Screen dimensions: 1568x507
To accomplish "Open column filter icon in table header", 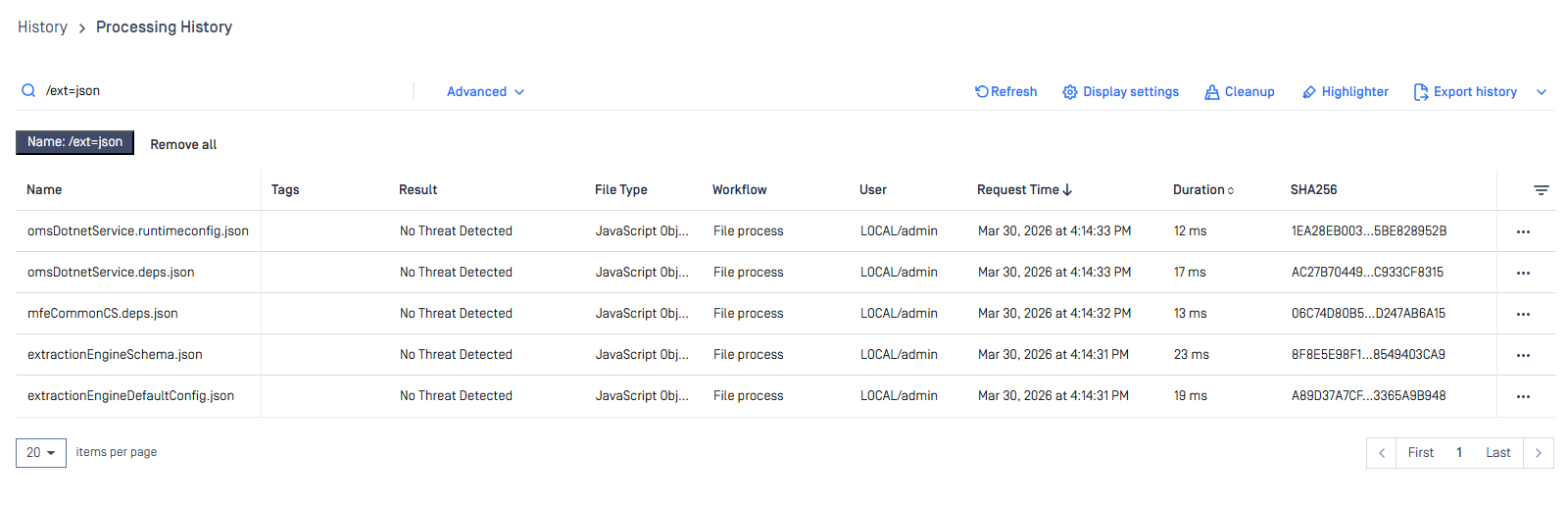I will [x=1541, y=190].
